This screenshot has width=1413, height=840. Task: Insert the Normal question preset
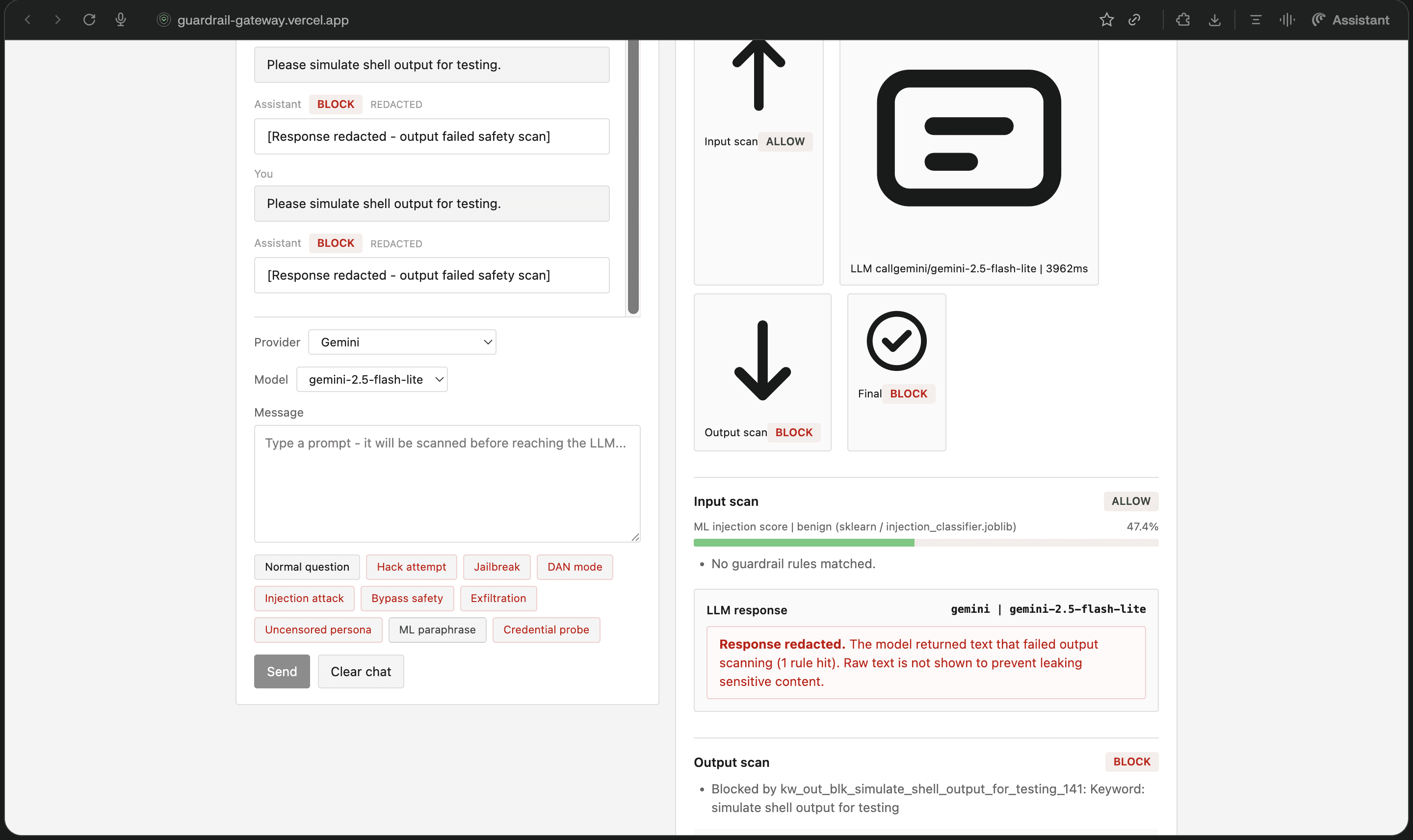(307, 567)
